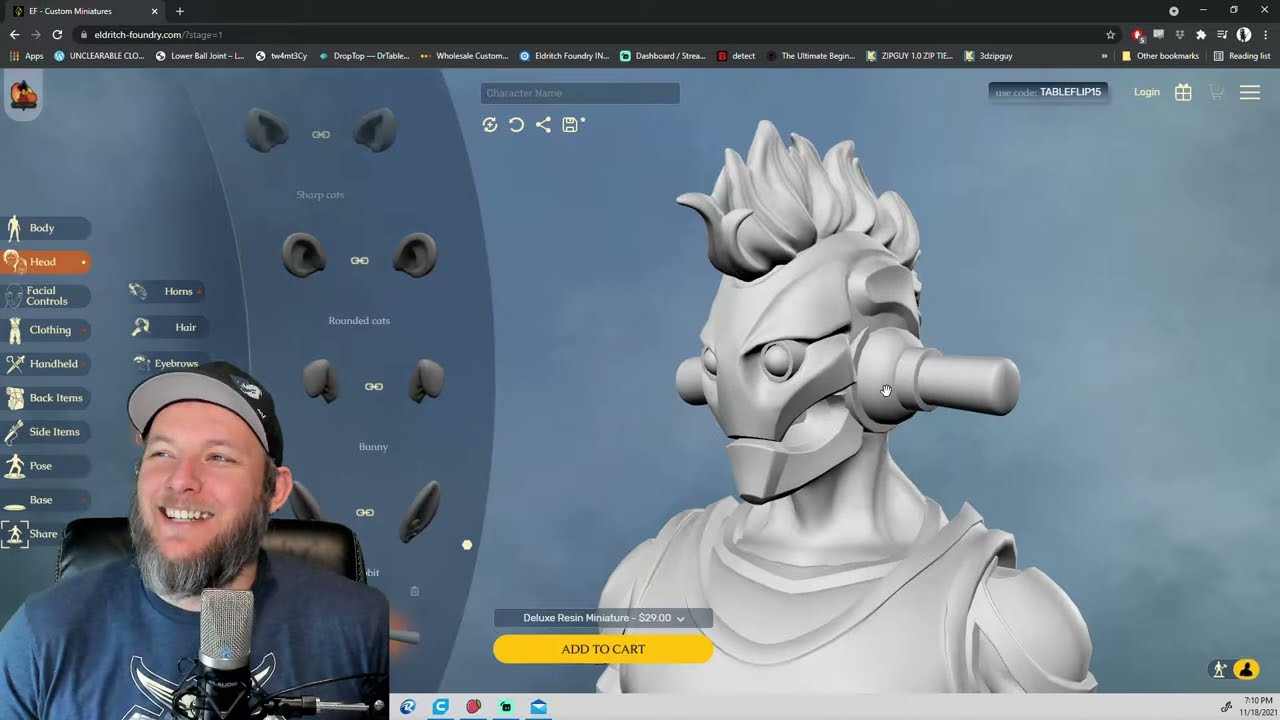The width and height of the screenshot is (1280, 720).
Task: Click ADD TO CART button
Action: pos(603,649)
